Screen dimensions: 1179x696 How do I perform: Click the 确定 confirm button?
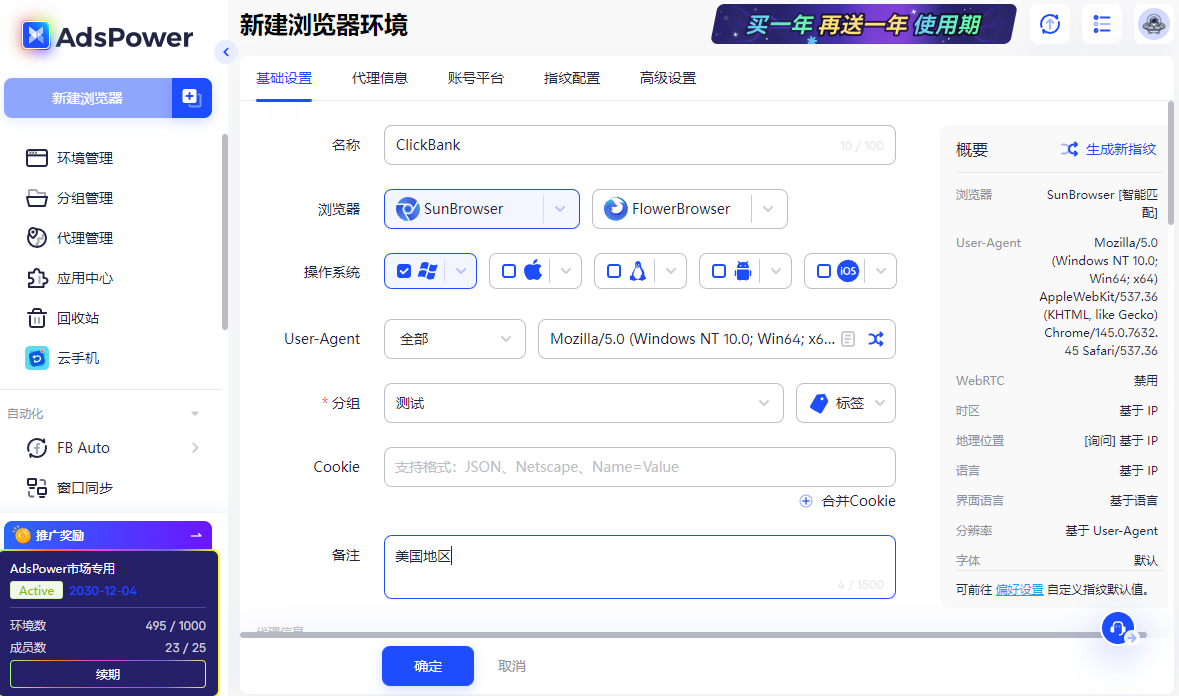427,666
